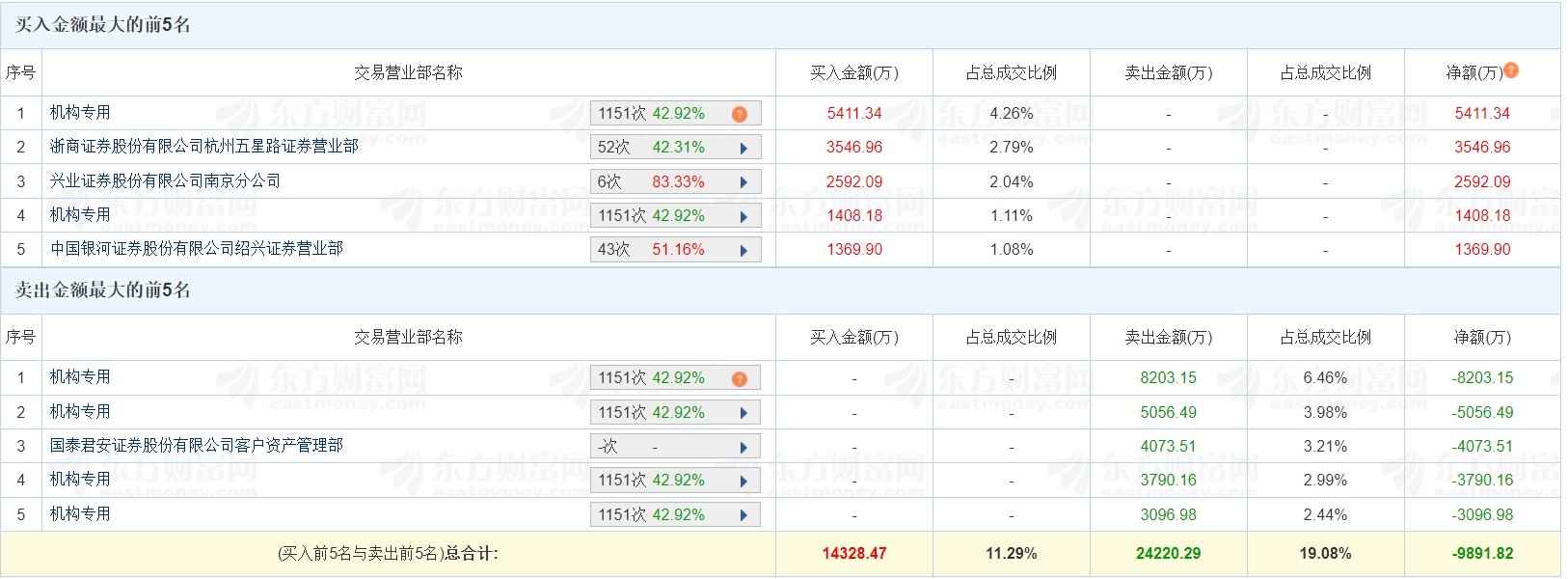Viewport: 1568px width, 579px height.
Task: Click sell amount 5056.49 in the 卖出金额 column
Action: 1169,413
